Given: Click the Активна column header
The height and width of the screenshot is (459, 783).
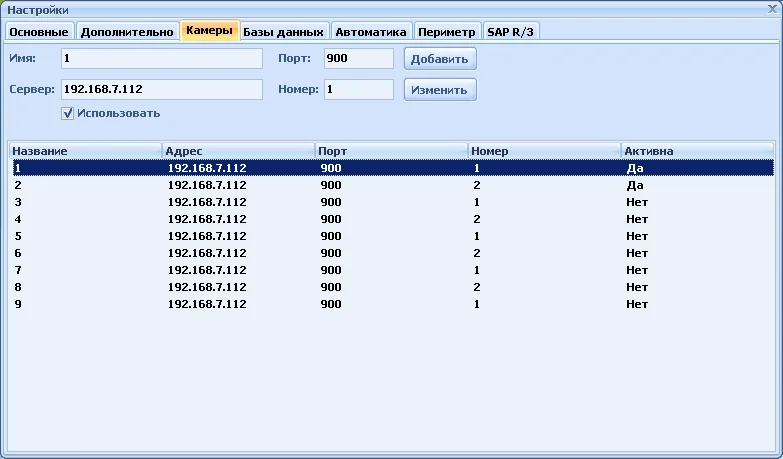Looking at the screenshot, I should coord(697,151).
